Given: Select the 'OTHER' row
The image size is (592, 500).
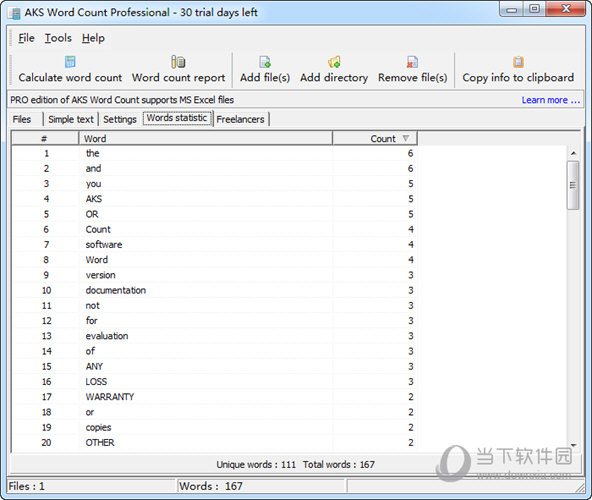Looking at the screenshot, I should 214,443.
